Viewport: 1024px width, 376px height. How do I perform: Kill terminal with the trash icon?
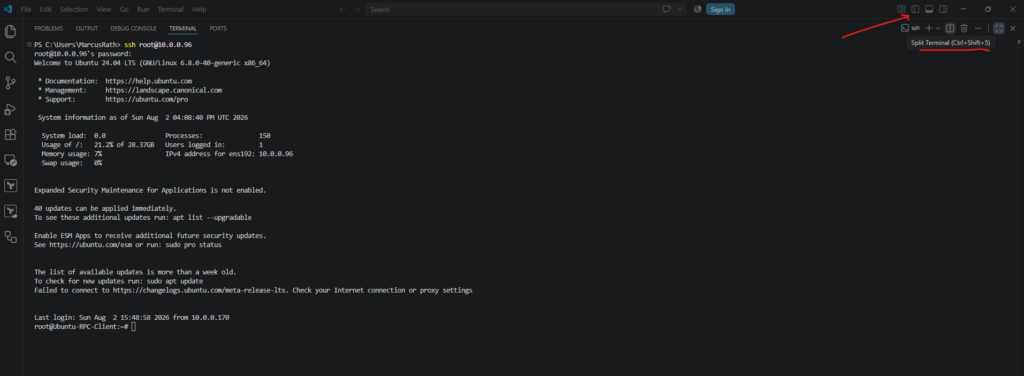click(964, 28)
